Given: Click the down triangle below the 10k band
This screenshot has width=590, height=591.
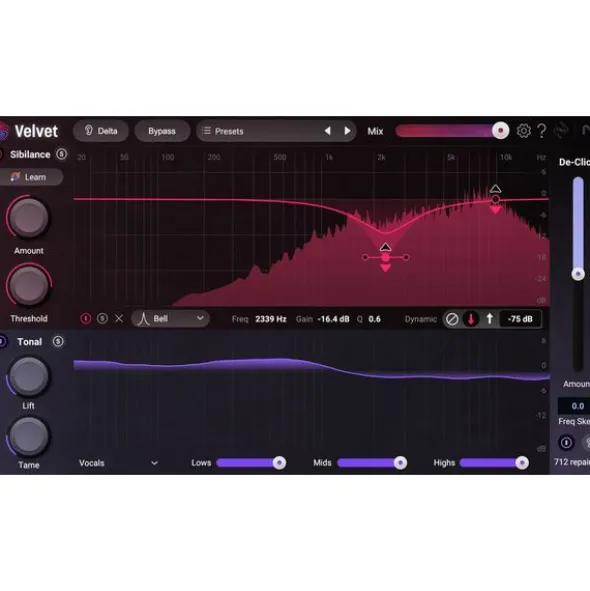Looking at the screenshot, I should click(495, 210).
